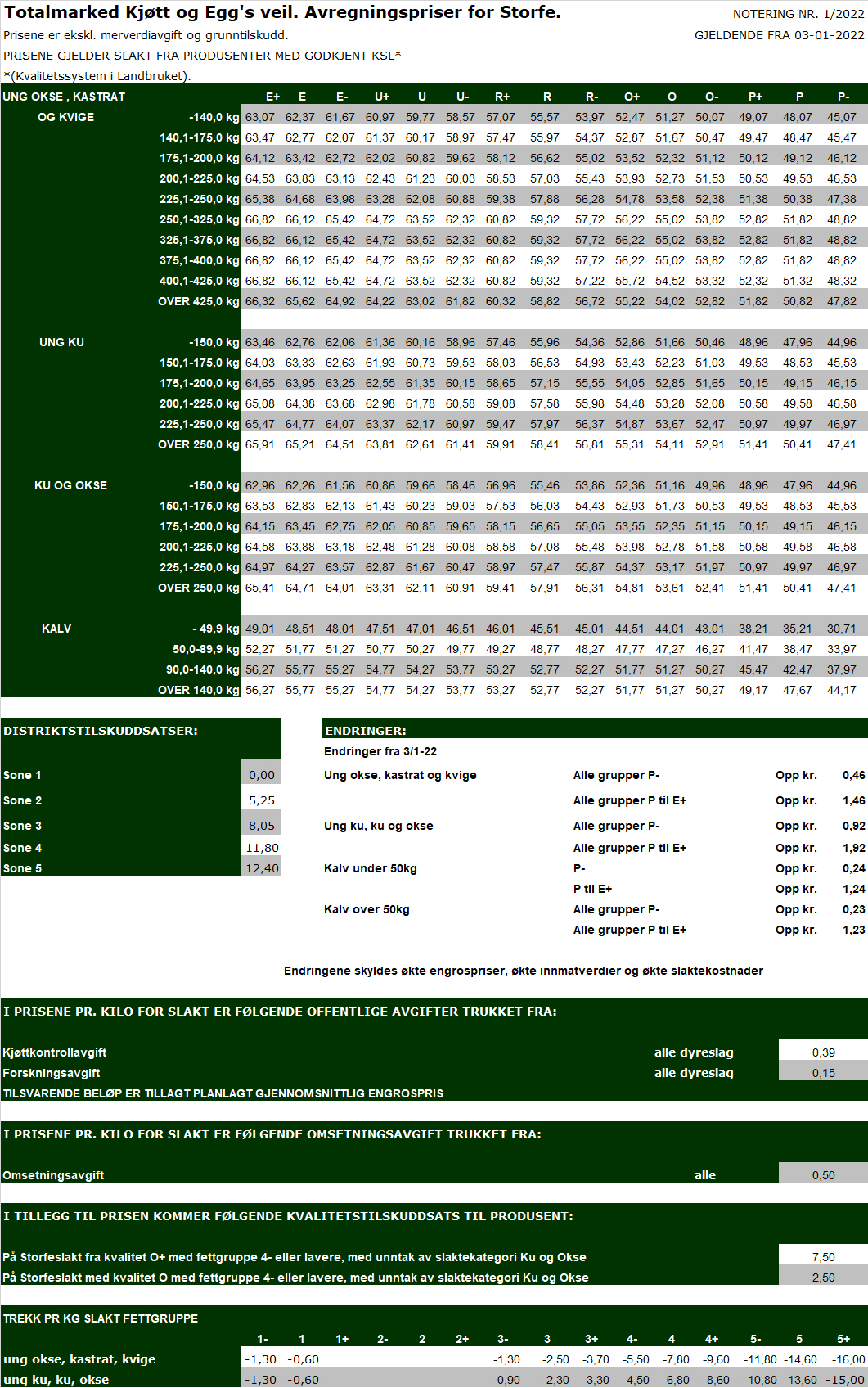Viewport: 868px width, 1388px height.
Task: Click the "Kalv under 50kg" label
Action: (371, 868)
